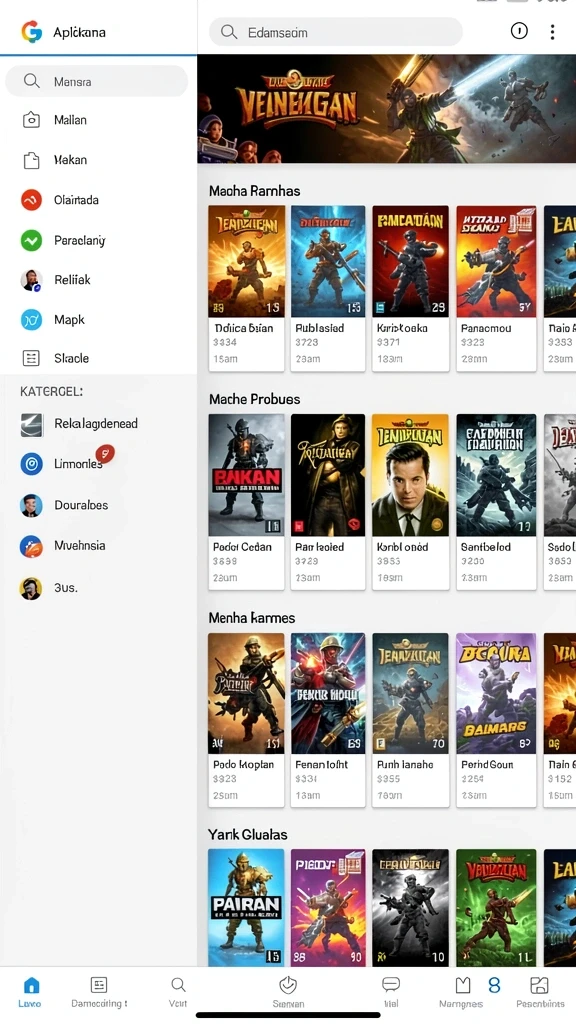576x1024 pixels.
Task: Click the Edamseam search bar
Action: click(x=336, y=32)
